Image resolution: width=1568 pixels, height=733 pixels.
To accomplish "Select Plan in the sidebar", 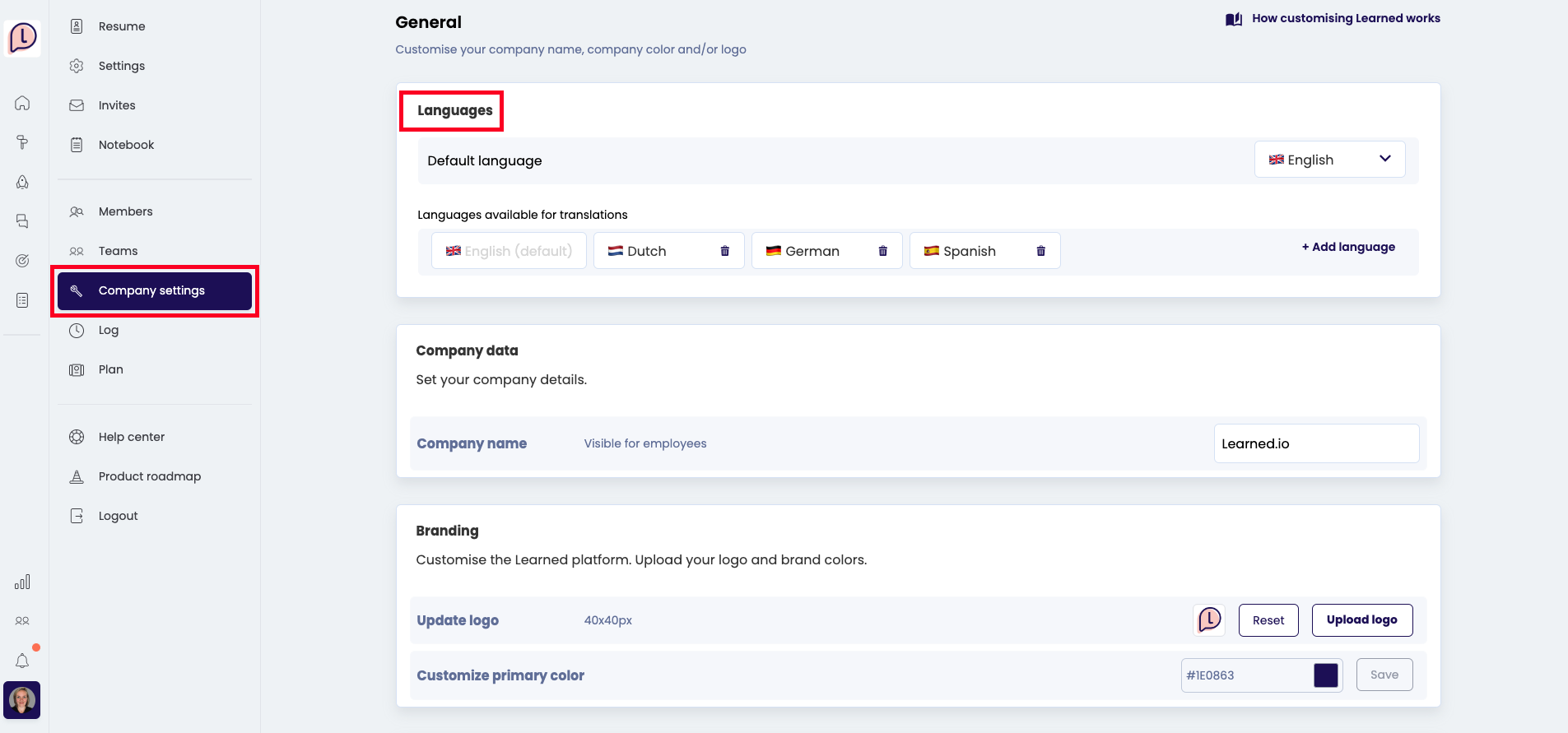I will [x=110, y=369].
